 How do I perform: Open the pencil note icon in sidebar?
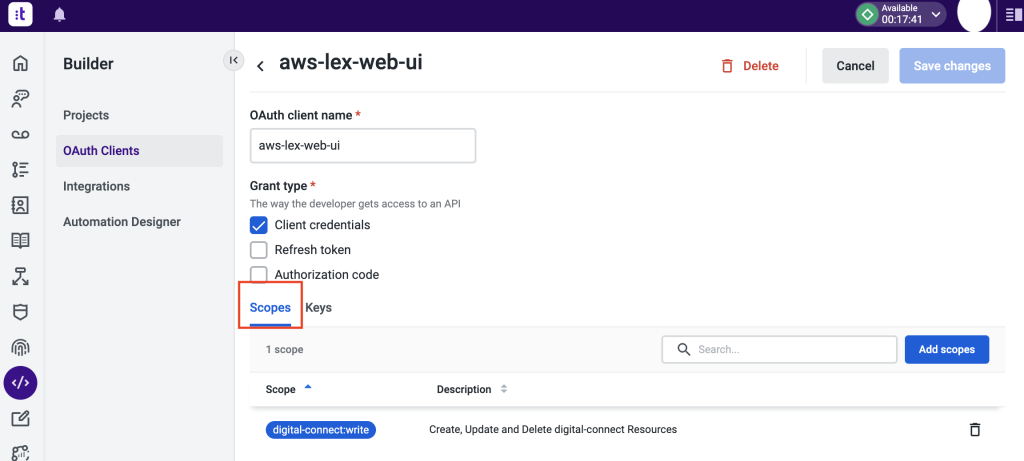tap(20, 418)
